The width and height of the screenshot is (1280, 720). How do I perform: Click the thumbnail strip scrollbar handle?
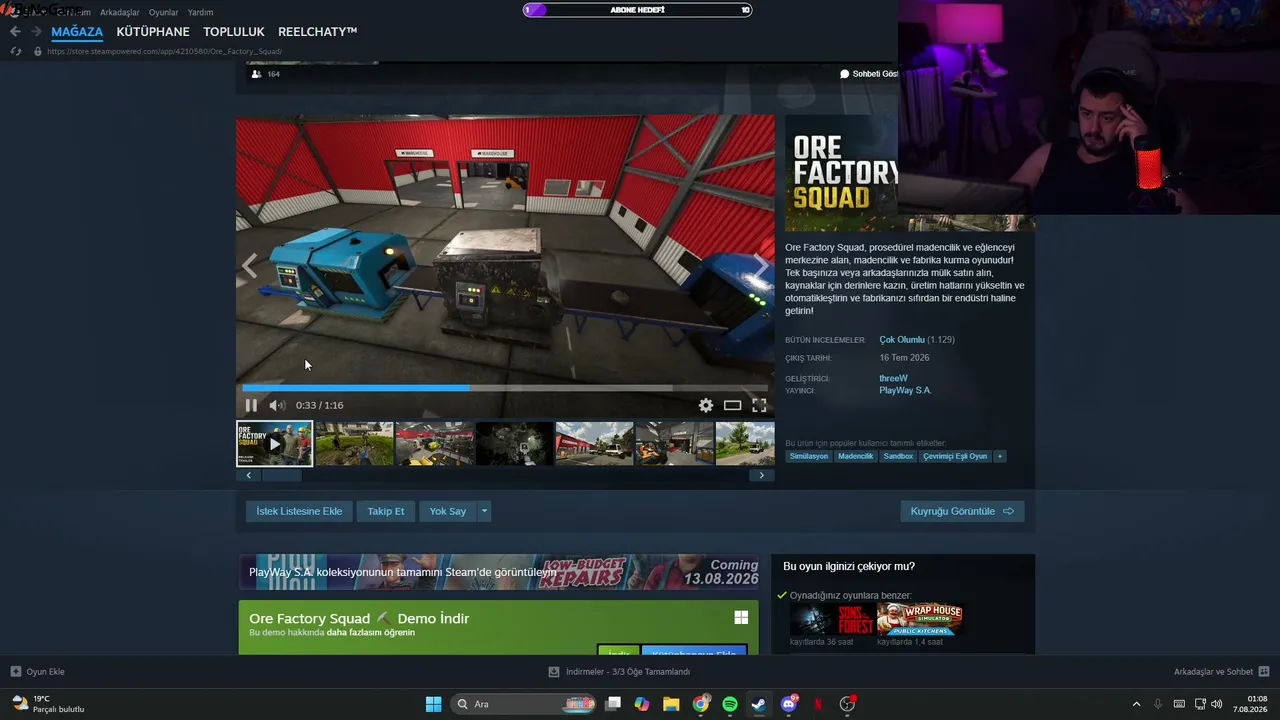pyautogui.click(x=282, y=475)
